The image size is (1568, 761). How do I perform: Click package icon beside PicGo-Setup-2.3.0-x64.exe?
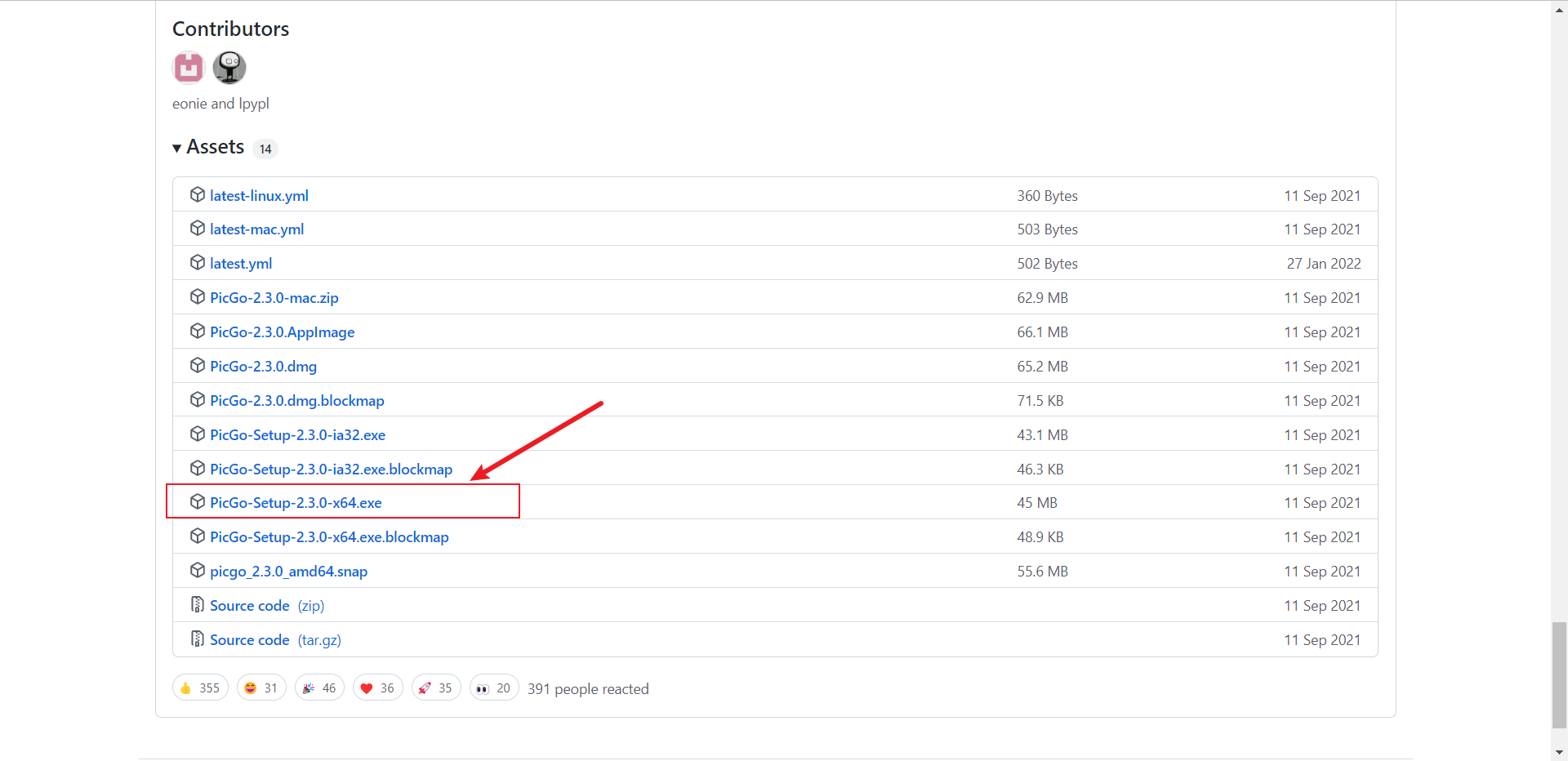click(197, 501)
